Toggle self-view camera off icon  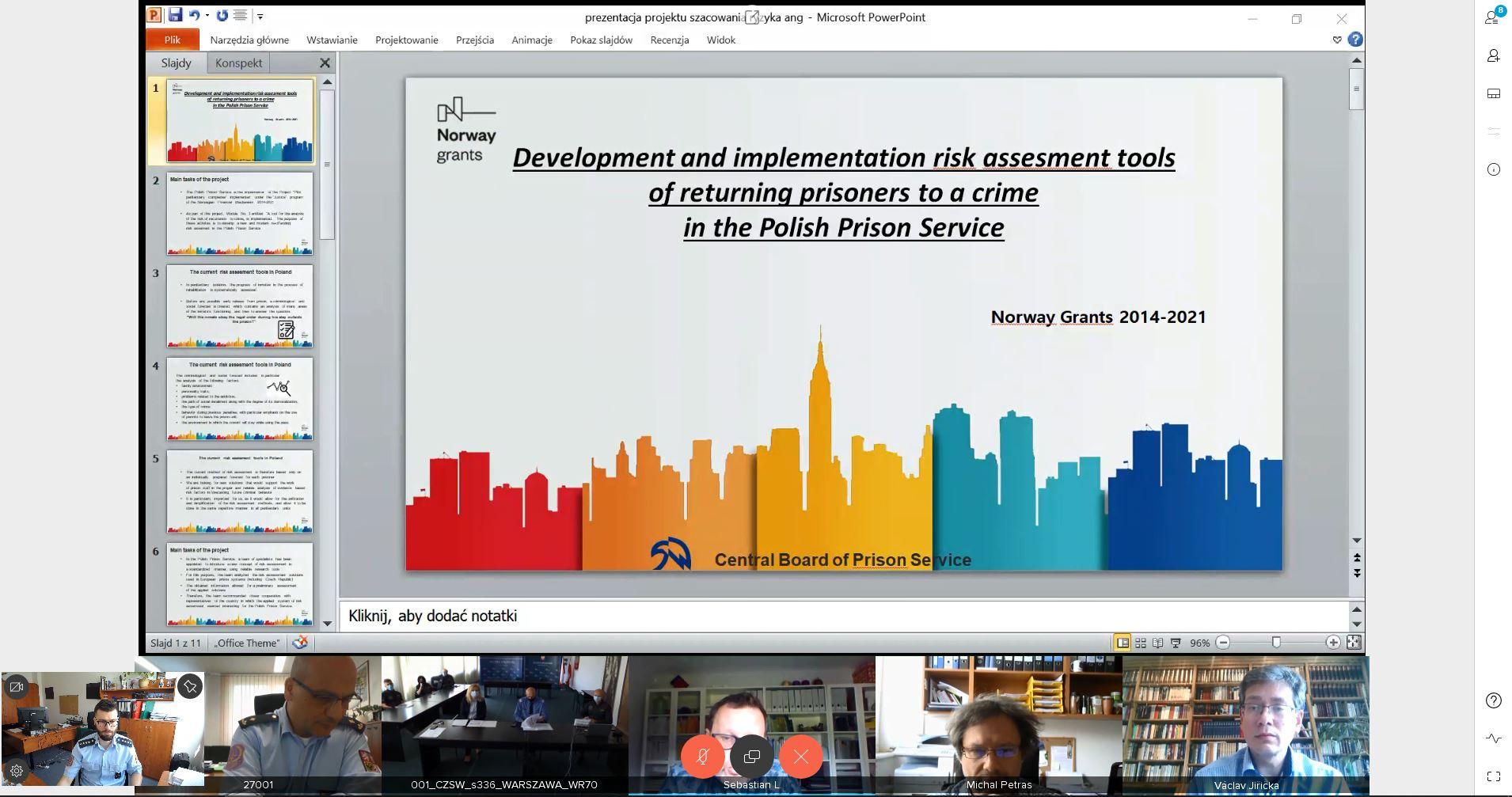(16, 687)
